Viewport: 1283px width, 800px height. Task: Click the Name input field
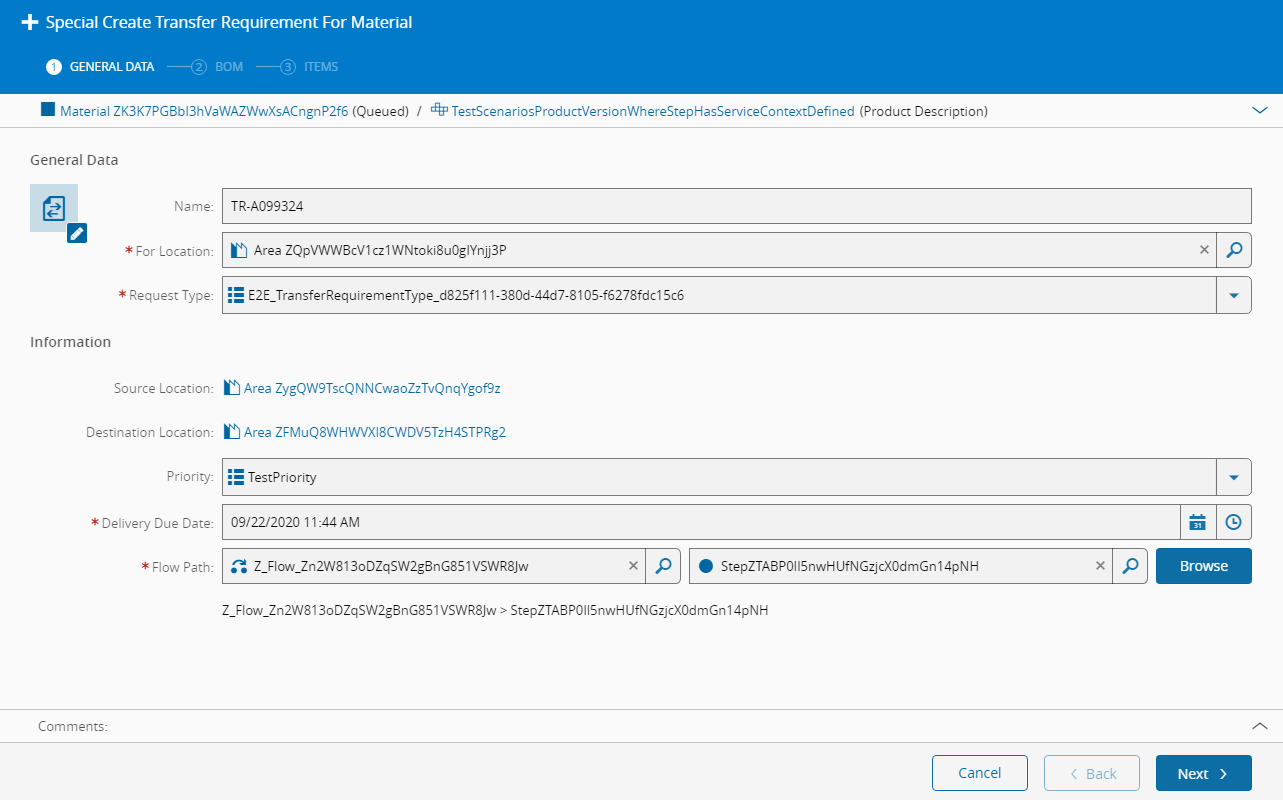(x=736, y=206)
